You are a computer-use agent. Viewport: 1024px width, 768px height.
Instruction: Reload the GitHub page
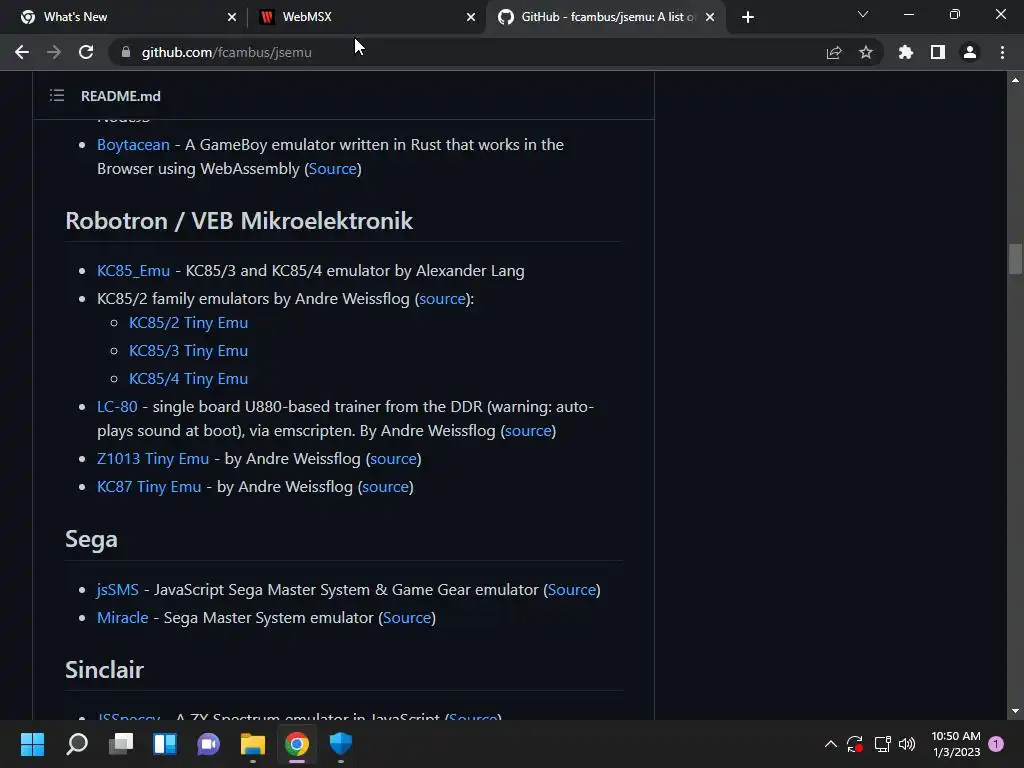point(86,52)
